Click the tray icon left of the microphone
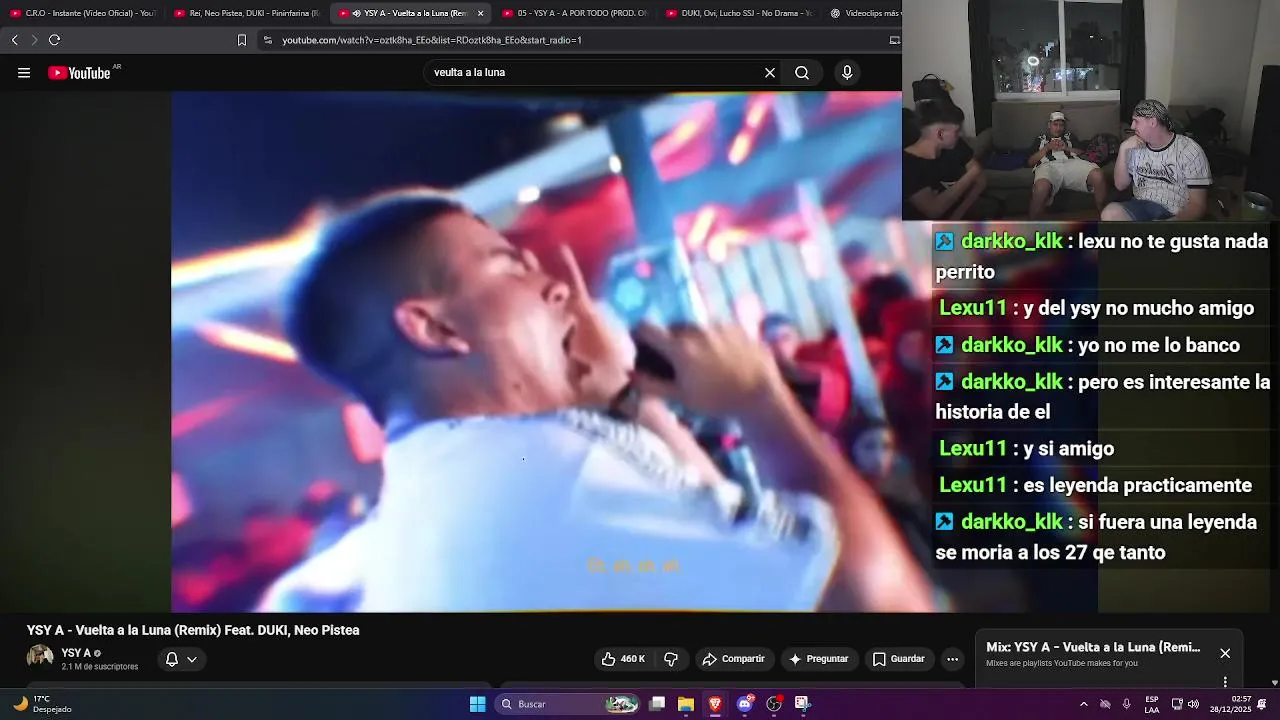The height and width of the screenshot is (720, 1280). pos(1105,704)
